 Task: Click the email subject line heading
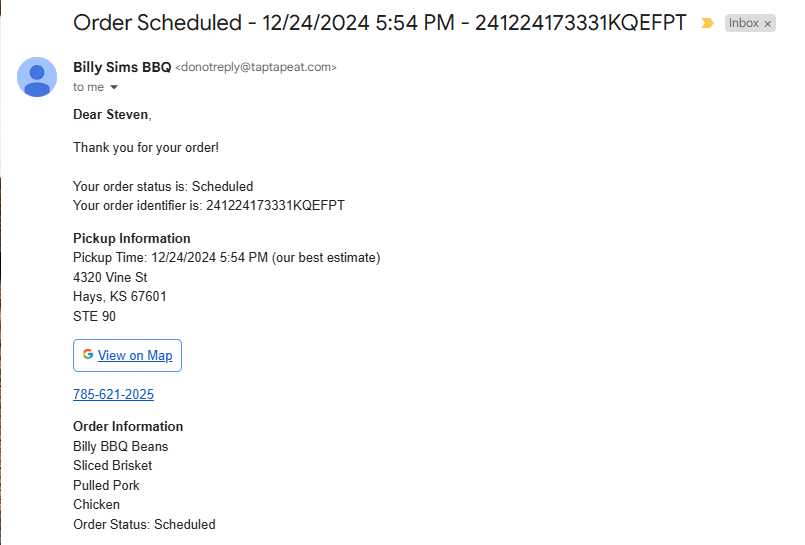[x=380, y=23]
